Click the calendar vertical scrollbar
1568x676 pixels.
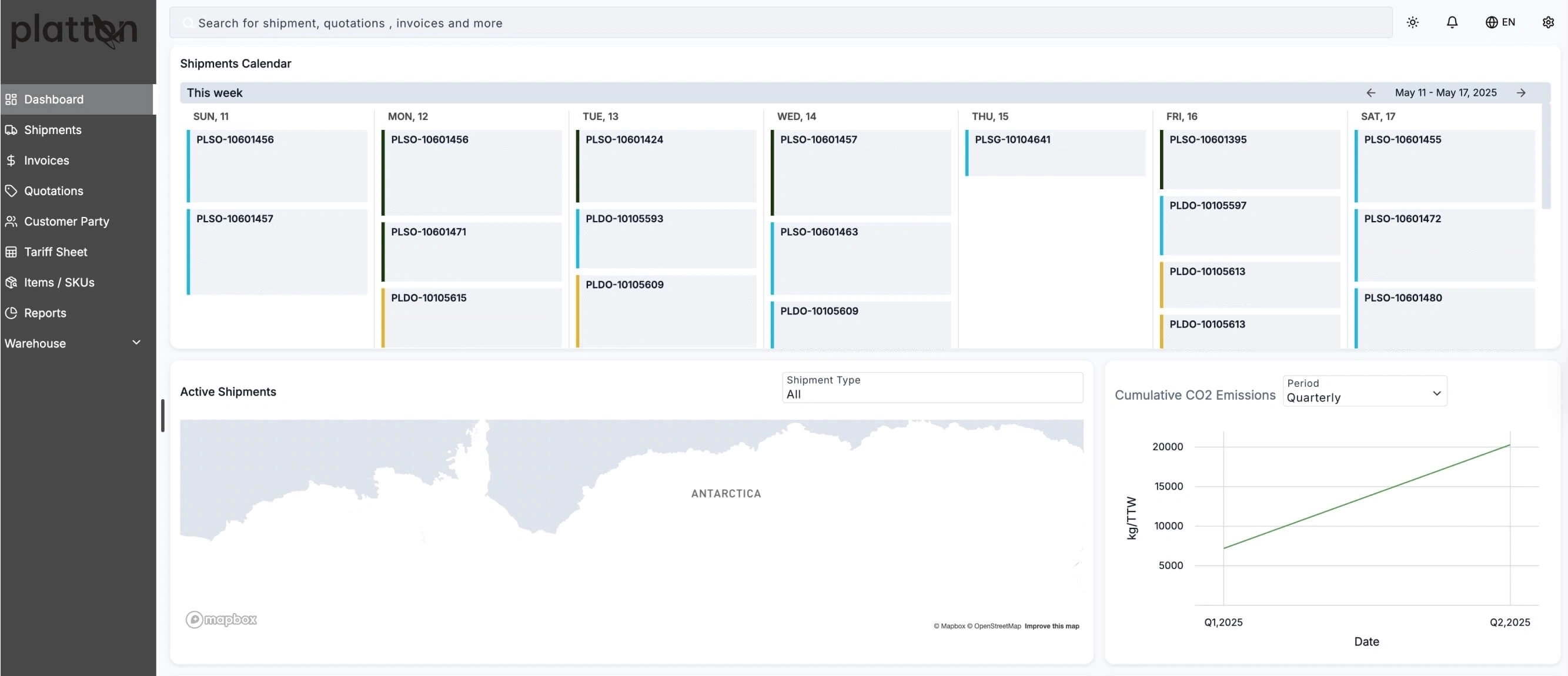[1546, 157]
